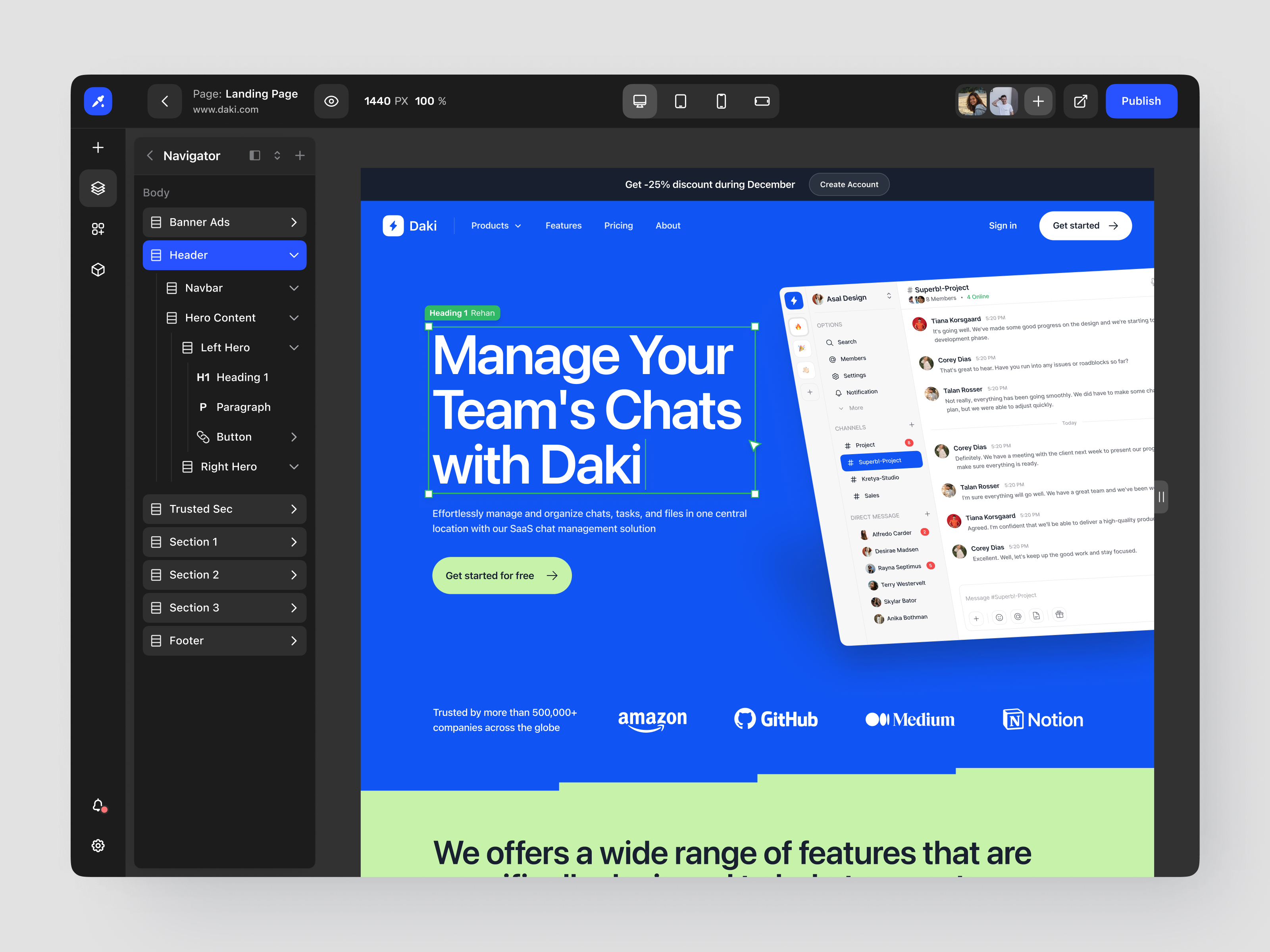
Task: Open the Products dropdown in the site navbar
Action: tap(495, 226)
